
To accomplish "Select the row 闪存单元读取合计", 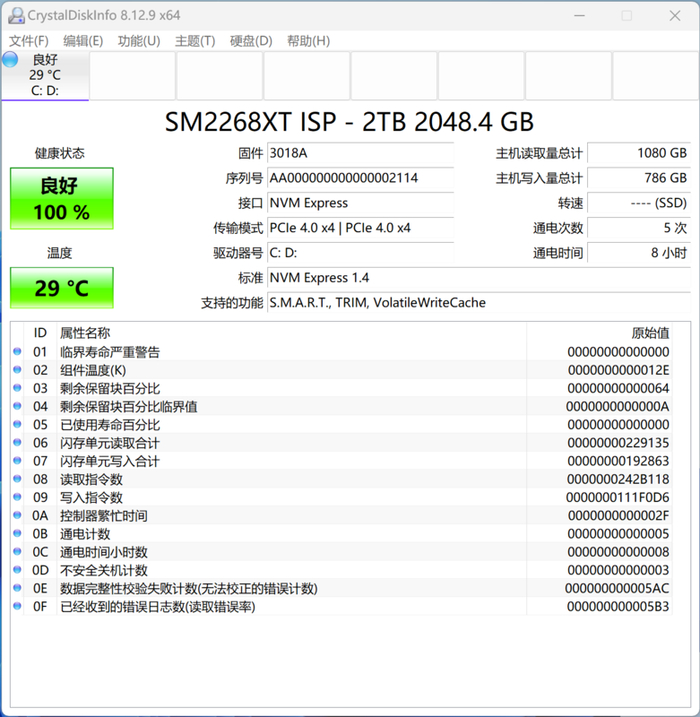I will 342,443.
